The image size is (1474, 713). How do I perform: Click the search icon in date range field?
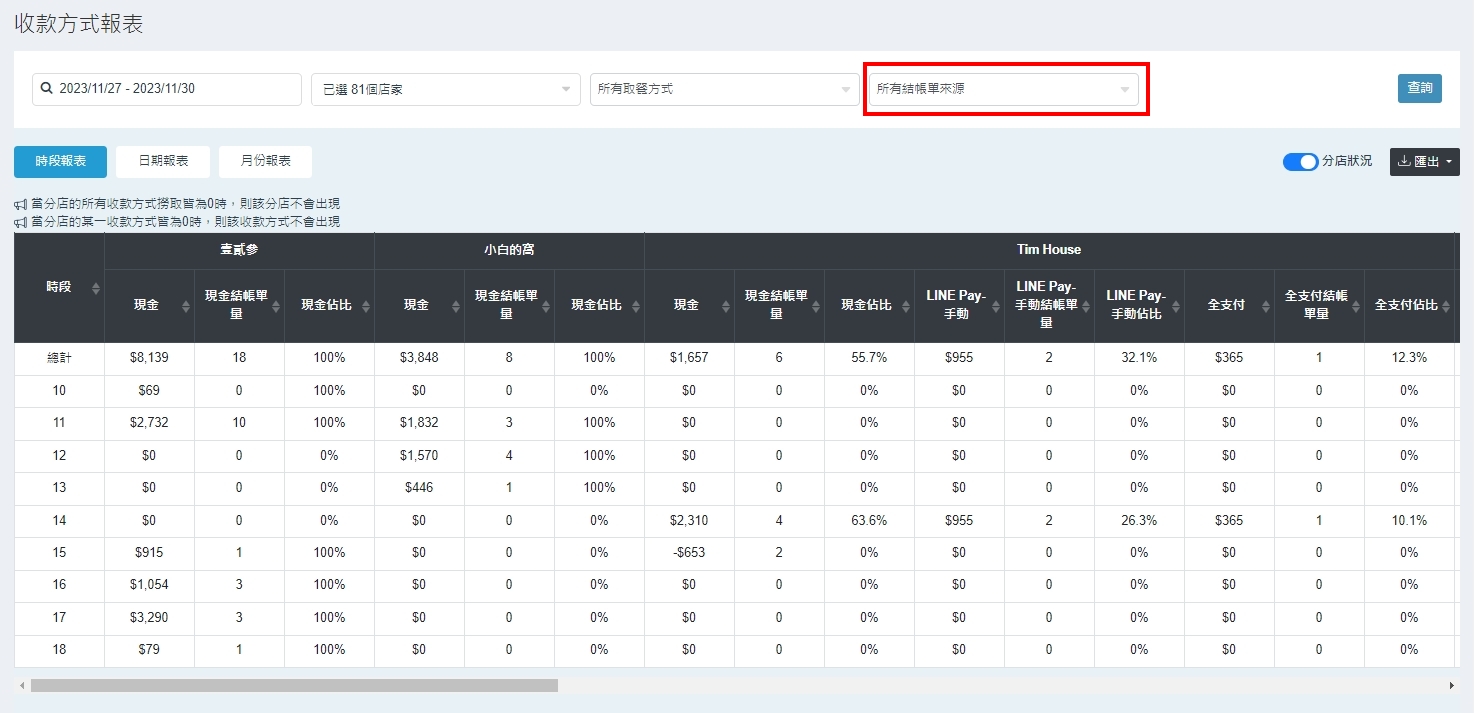[x=46, y=89]
